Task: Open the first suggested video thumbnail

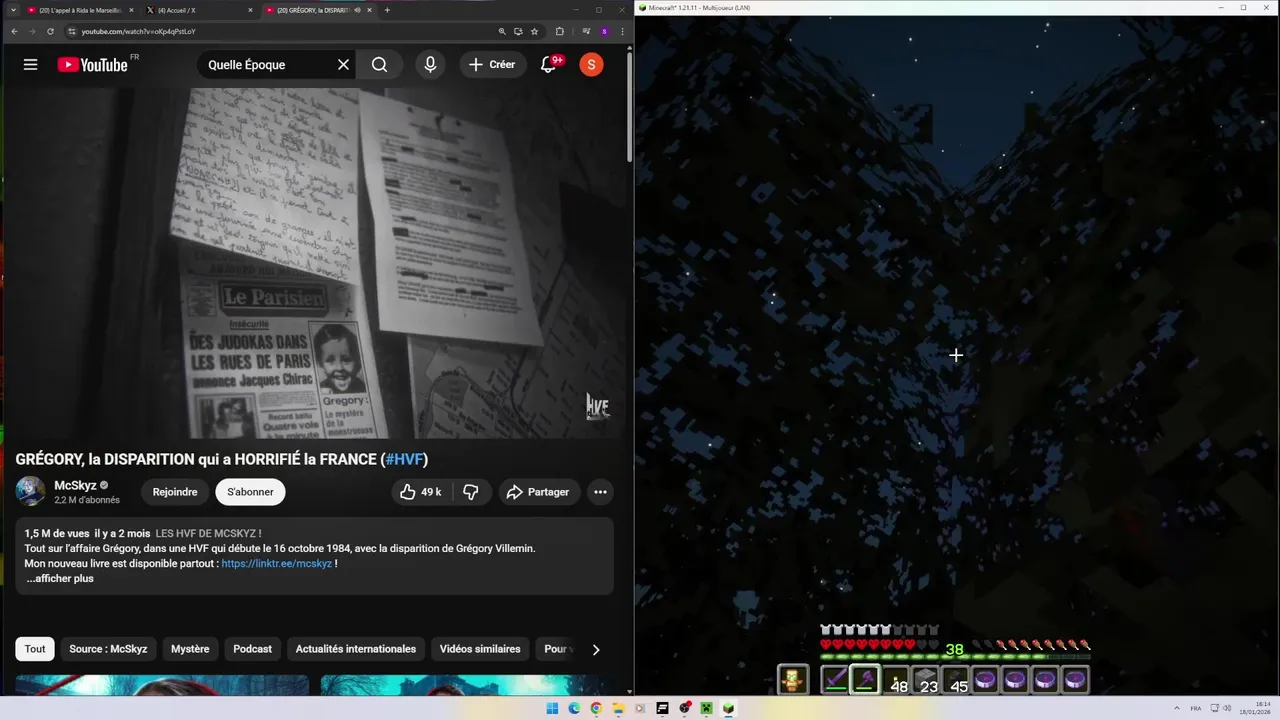Action: [x=162, y=684]
